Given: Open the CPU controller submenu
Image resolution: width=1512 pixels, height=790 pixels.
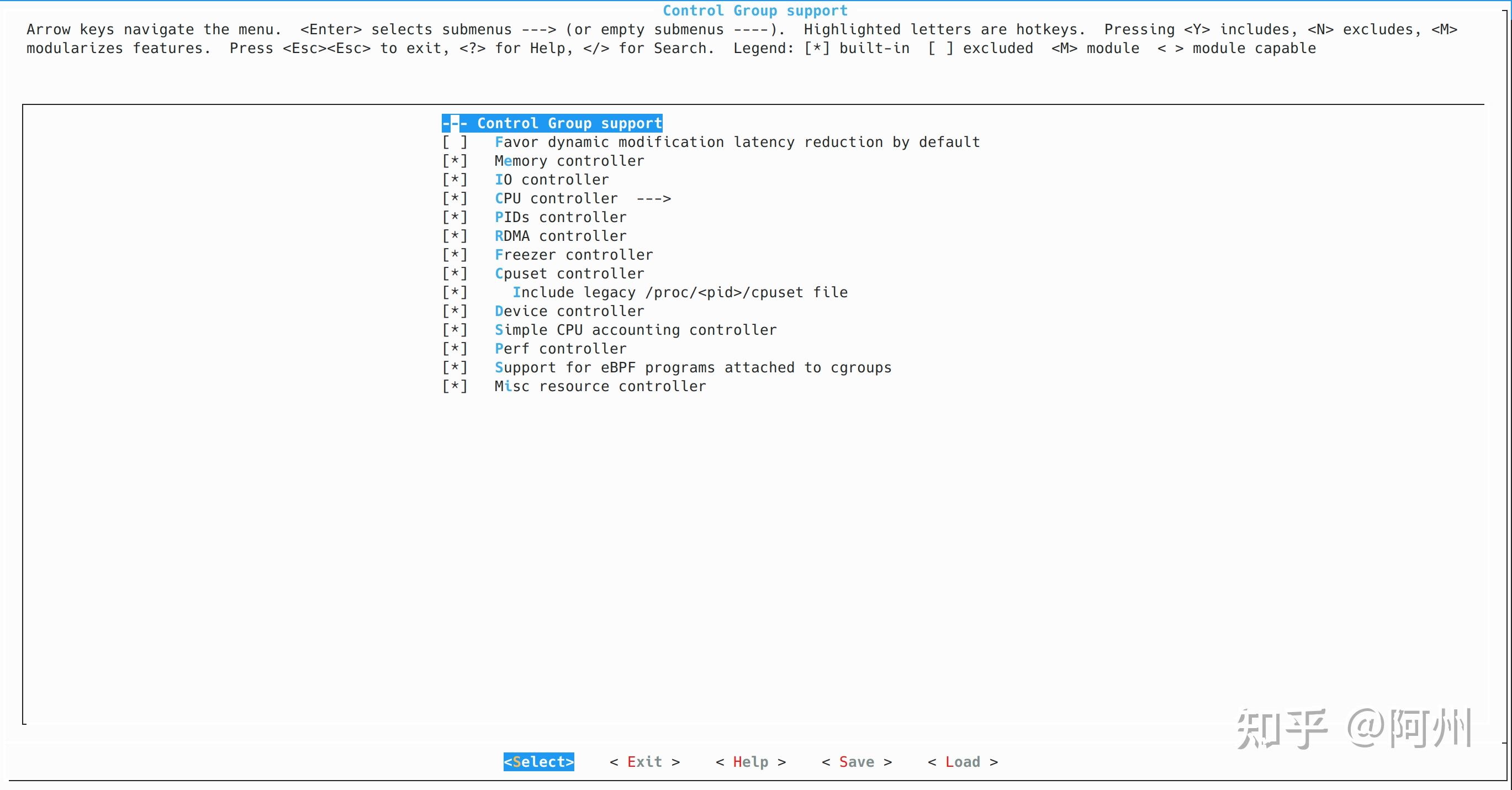Looking at the screenshot, I should point(556,198).
